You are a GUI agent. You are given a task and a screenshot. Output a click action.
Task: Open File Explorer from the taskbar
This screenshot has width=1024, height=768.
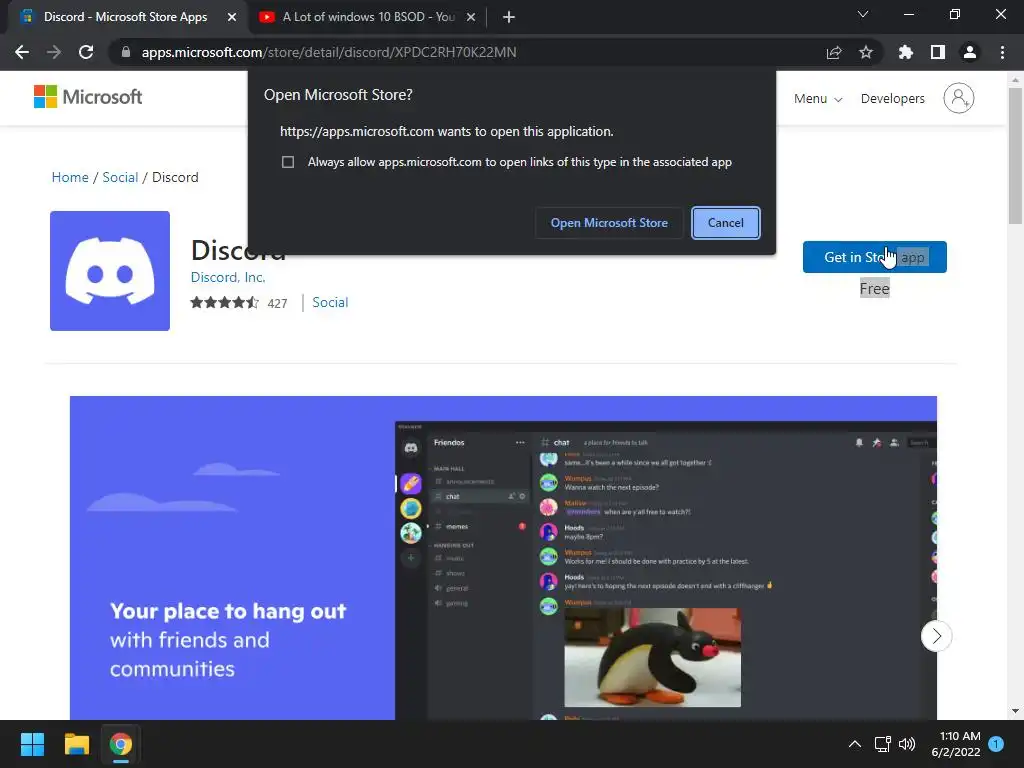pyautogui.click(x=76, y=744)
